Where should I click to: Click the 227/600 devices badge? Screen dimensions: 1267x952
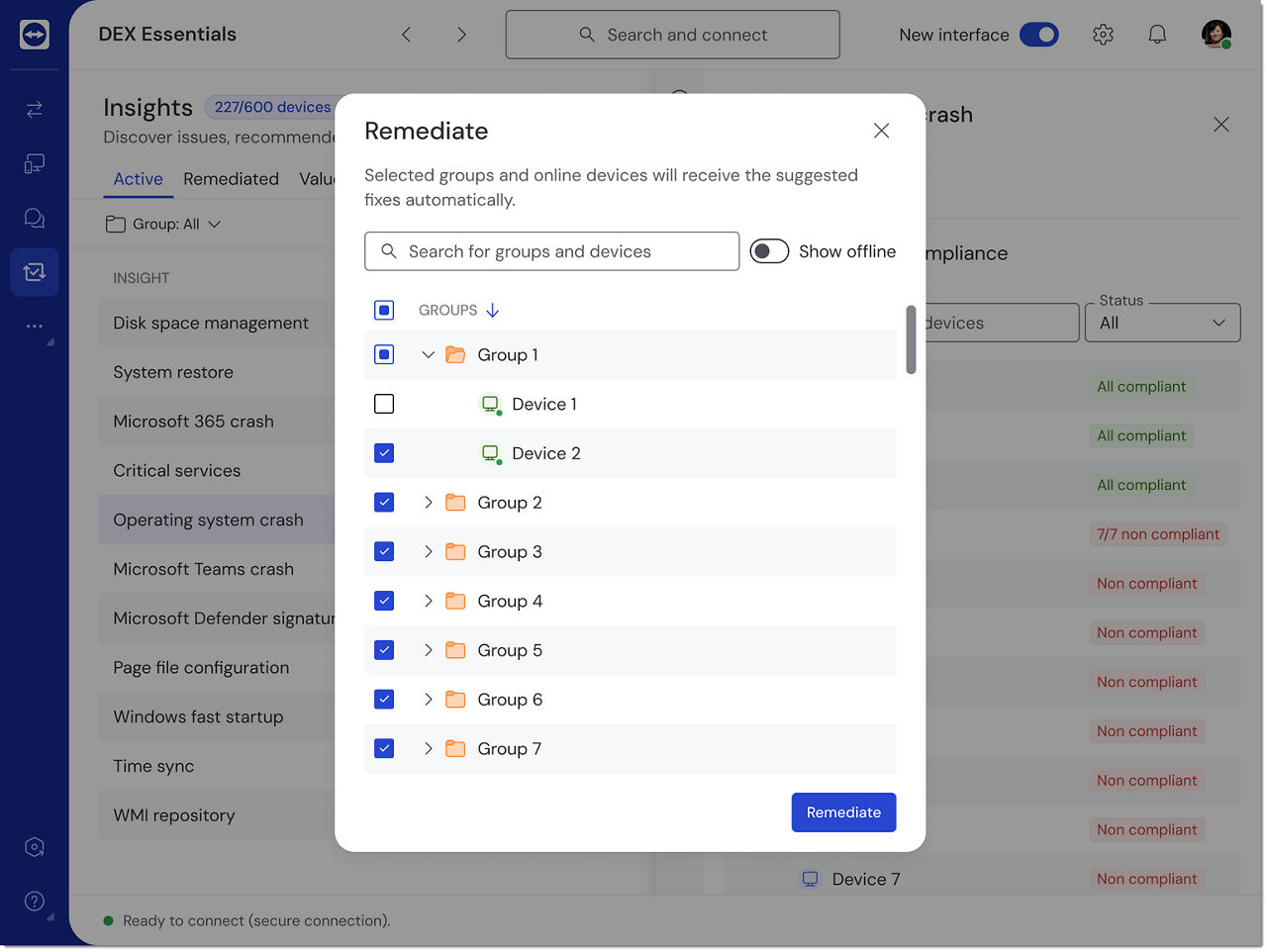pyautogui.click(x=272, y=107)
